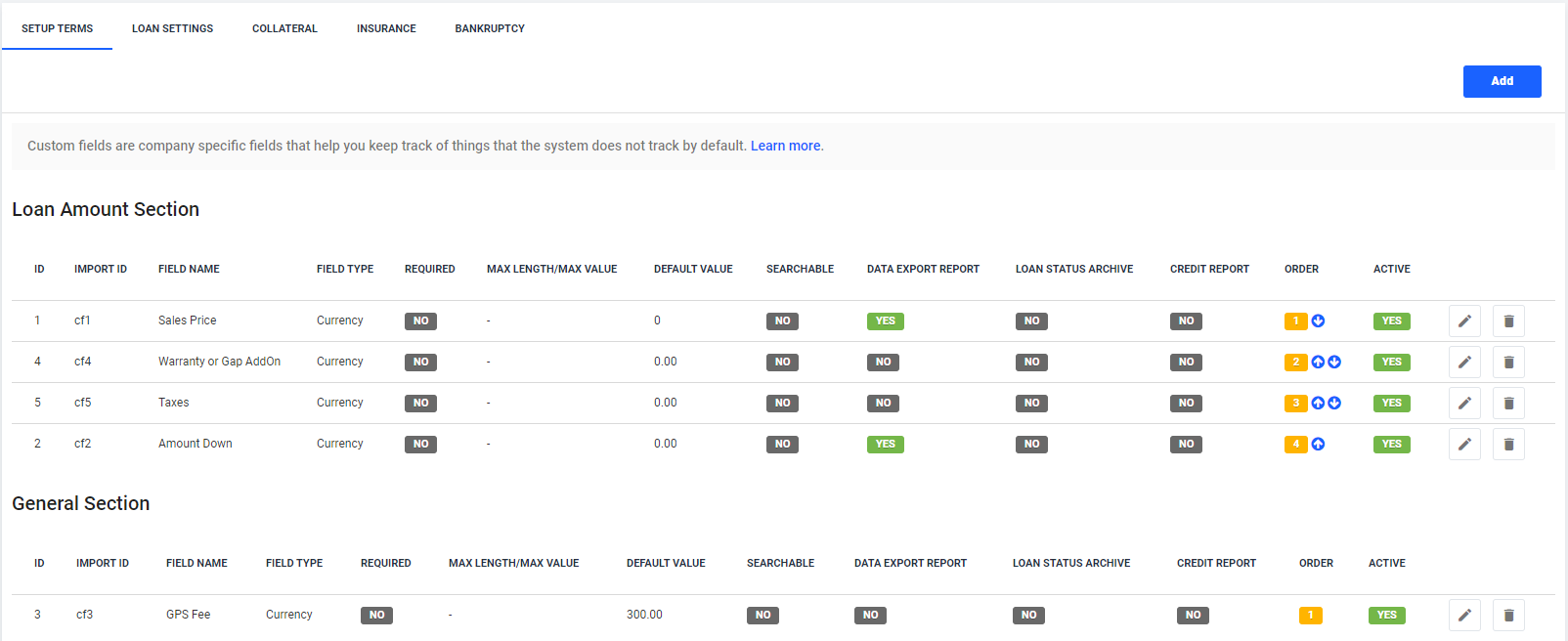Click Sales Price field name

(188, 320)
